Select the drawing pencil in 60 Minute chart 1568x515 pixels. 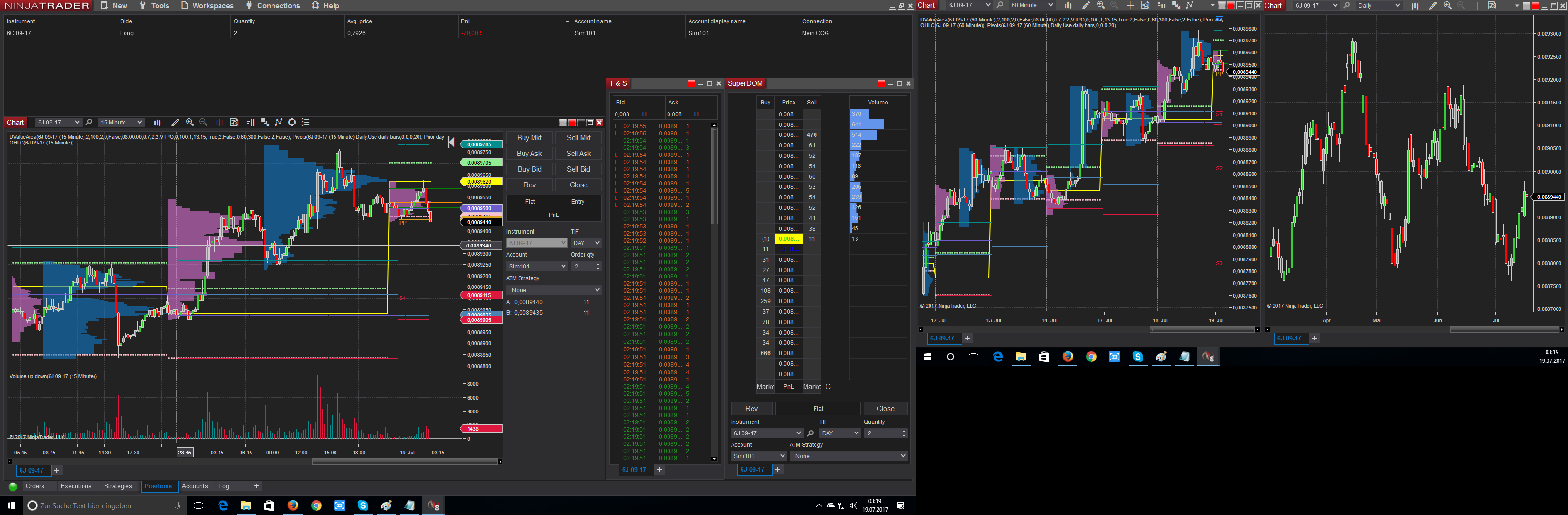[x=1086, y=5]
